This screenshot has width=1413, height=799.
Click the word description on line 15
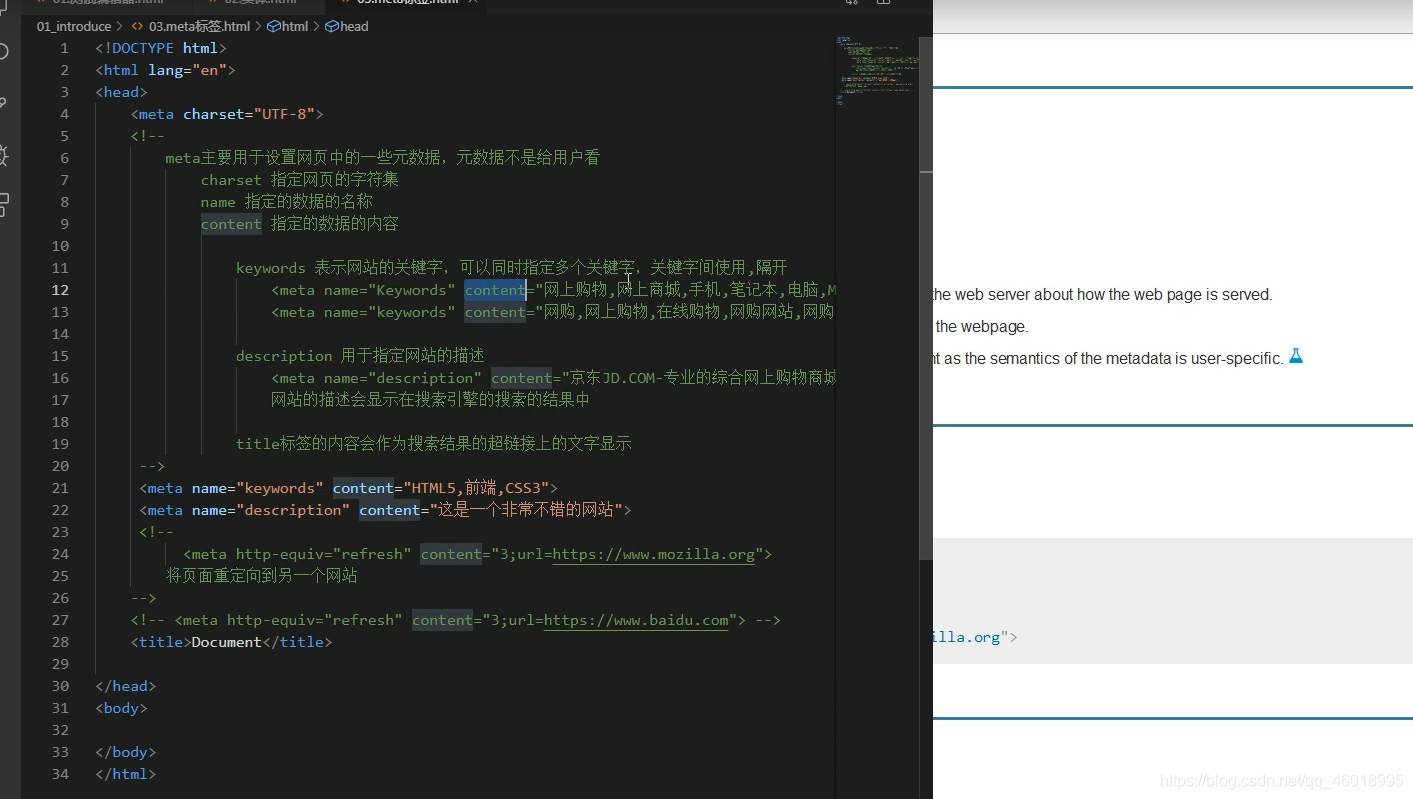coord(284,356)
